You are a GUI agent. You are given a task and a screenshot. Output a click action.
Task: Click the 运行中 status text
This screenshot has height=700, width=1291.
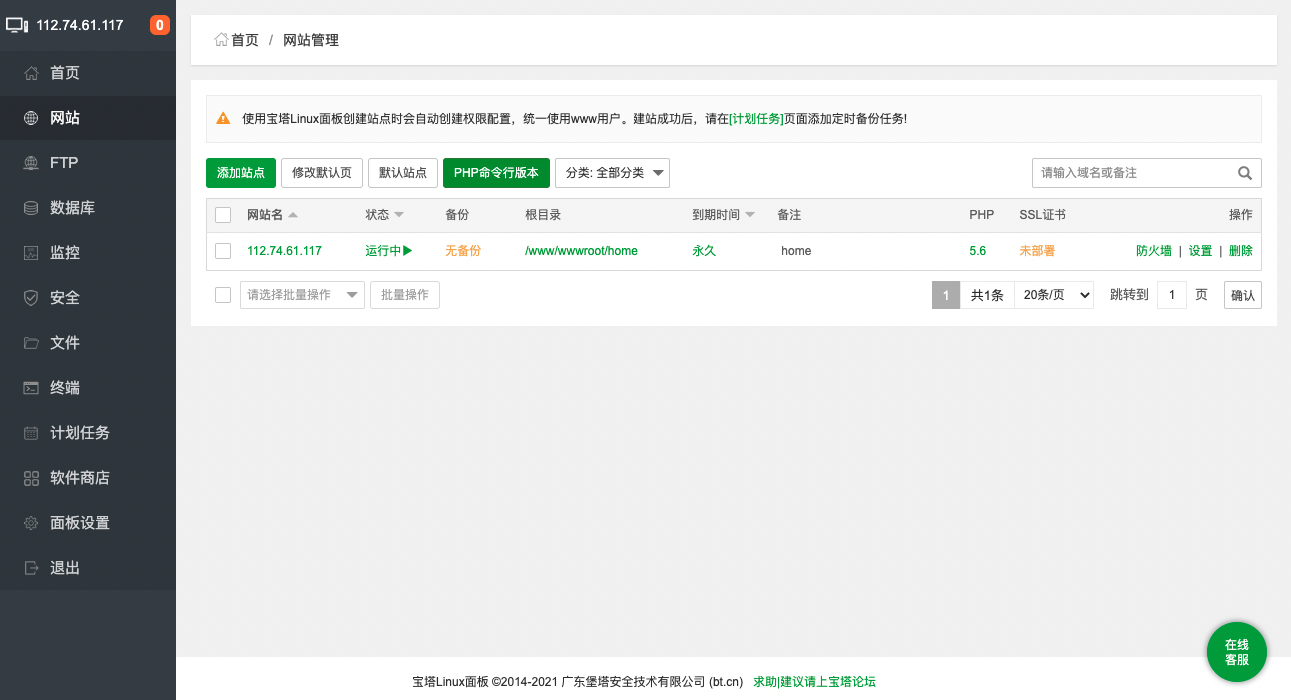(x=383, y=251)
